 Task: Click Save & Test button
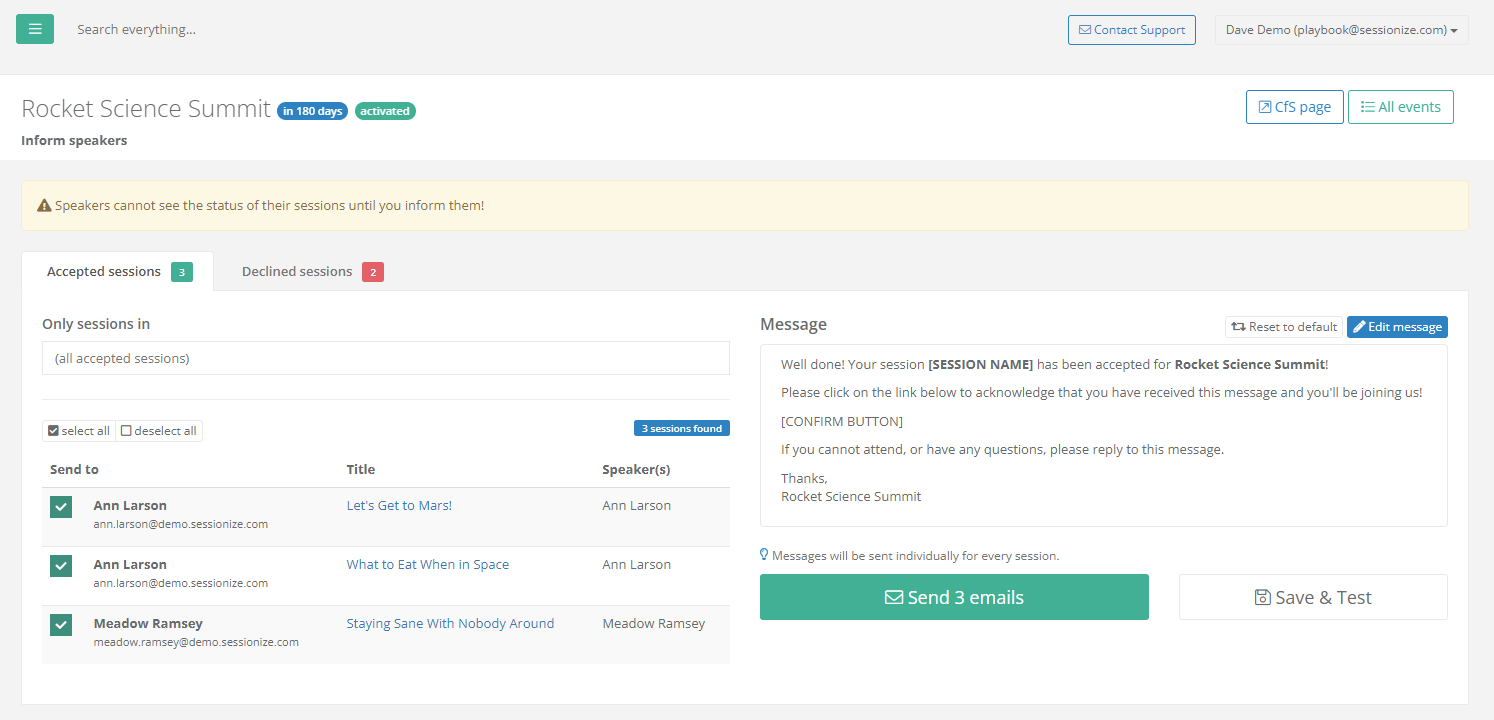pyautogui.click(x=1312, y=597)
